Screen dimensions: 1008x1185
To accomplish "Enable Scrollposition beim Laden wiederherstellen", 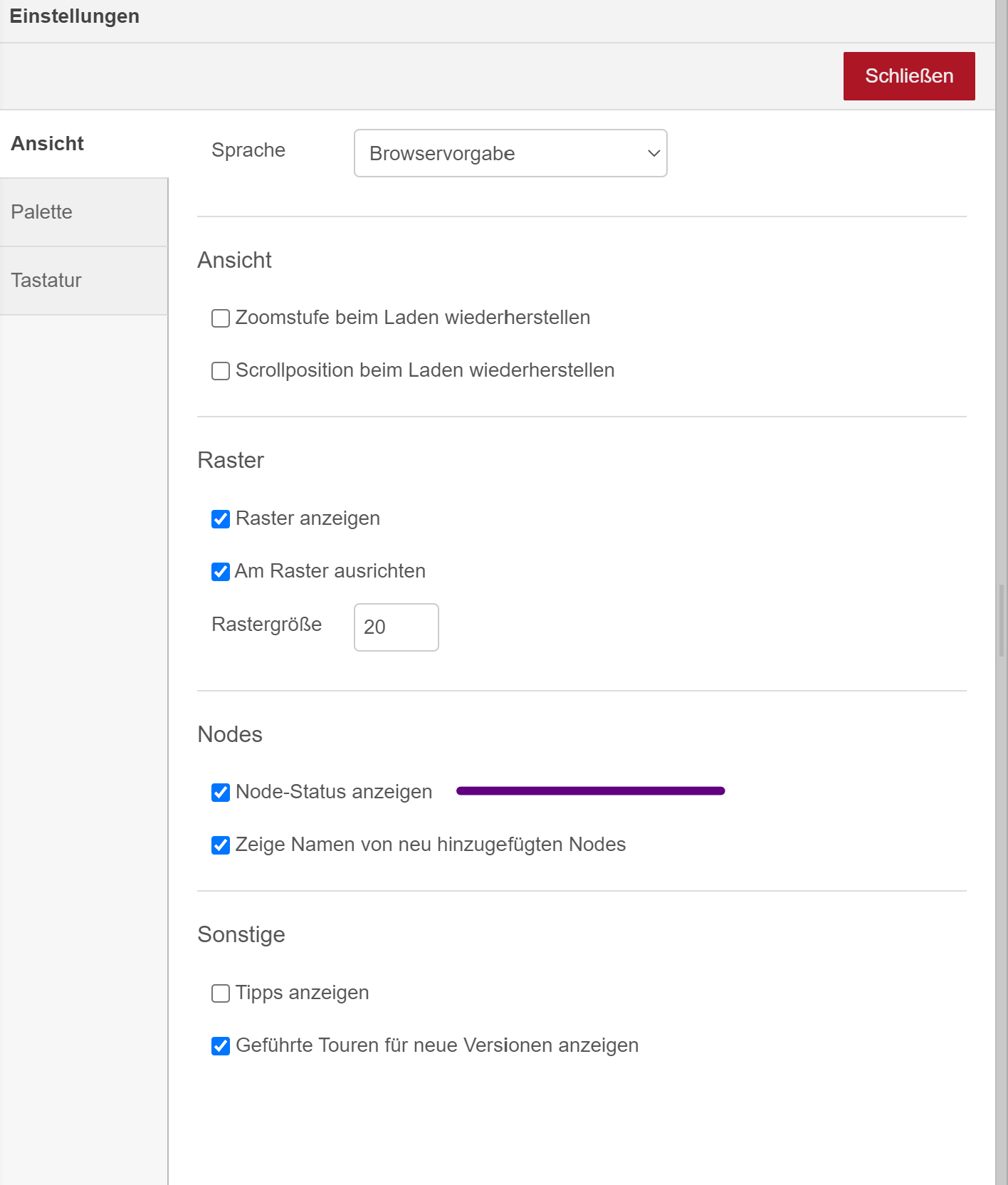I will (221, 371).
